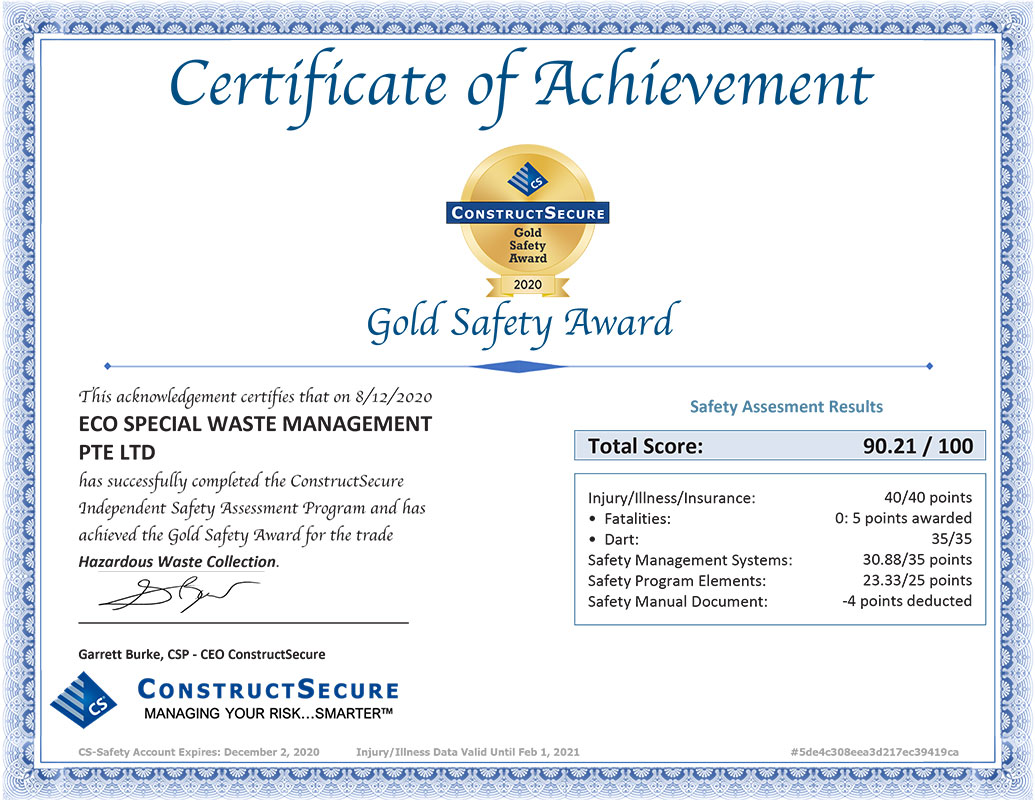Click the Dart bullet item
Viewport: 1035px width, 800px height.
tap(614, 539)
